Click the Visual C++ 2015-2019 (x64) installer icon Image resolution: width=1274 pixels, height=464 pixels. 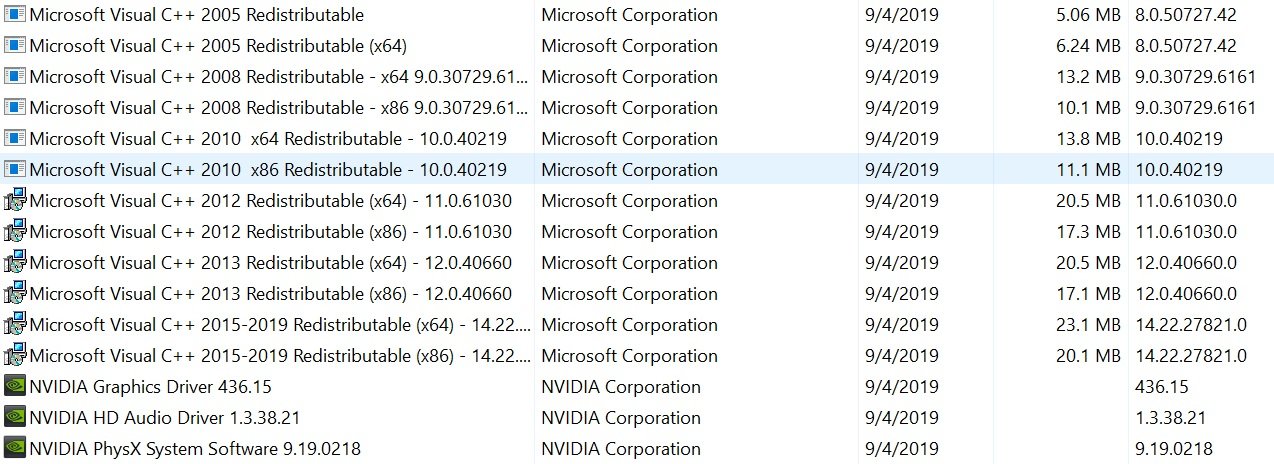(x=15, y=325)
